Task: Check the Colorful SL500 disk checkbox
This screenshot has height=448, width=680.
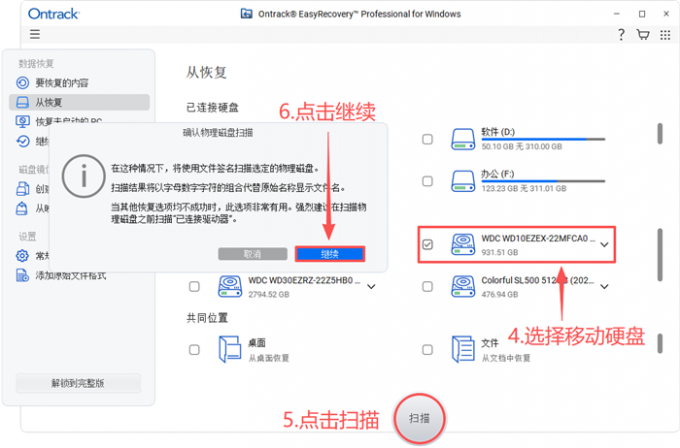Action: [428, 287]
